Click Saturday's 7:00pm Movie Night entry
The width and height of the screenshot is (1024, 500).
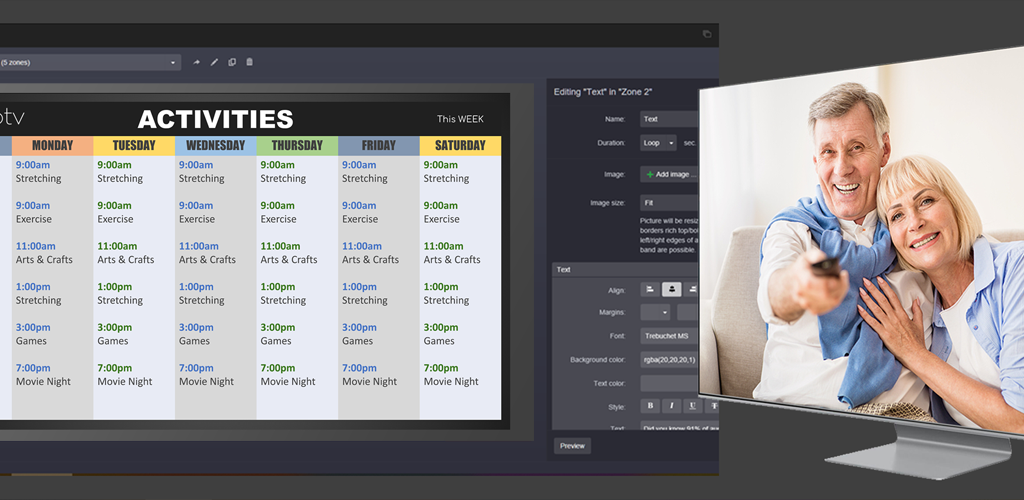pos(451,375)
